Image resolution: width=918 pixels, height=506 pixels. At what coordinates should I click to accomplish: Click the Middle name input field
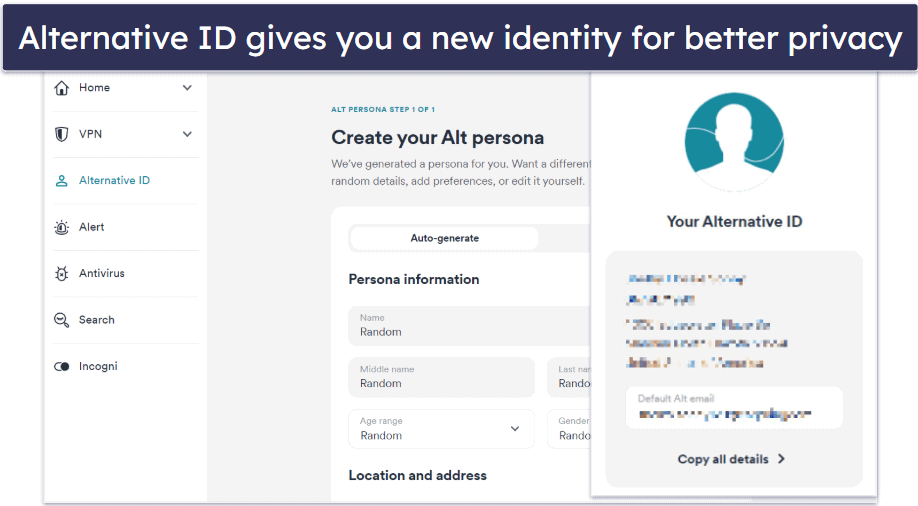441,377
